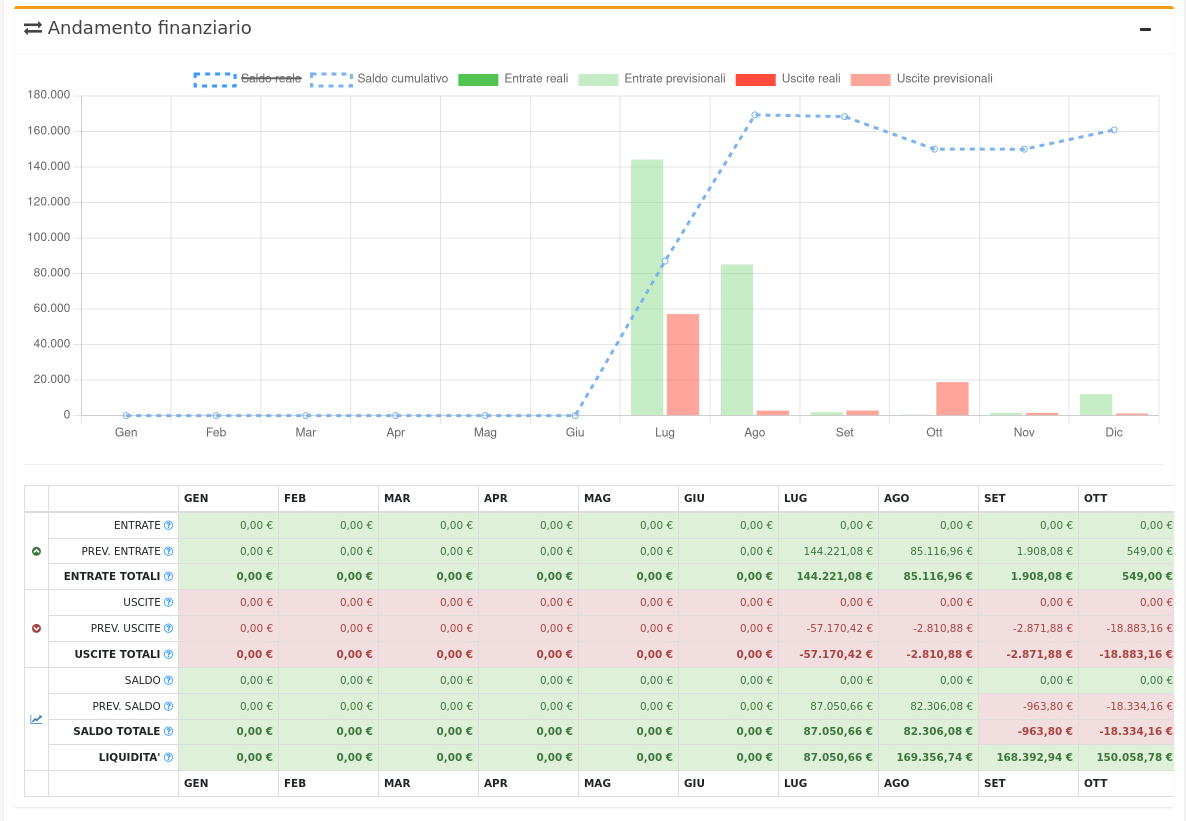This screenshot has height=821, width=1186.
Task: Click transfer arrows icon beside Andamento finanziario
Action: coord(33,29)
